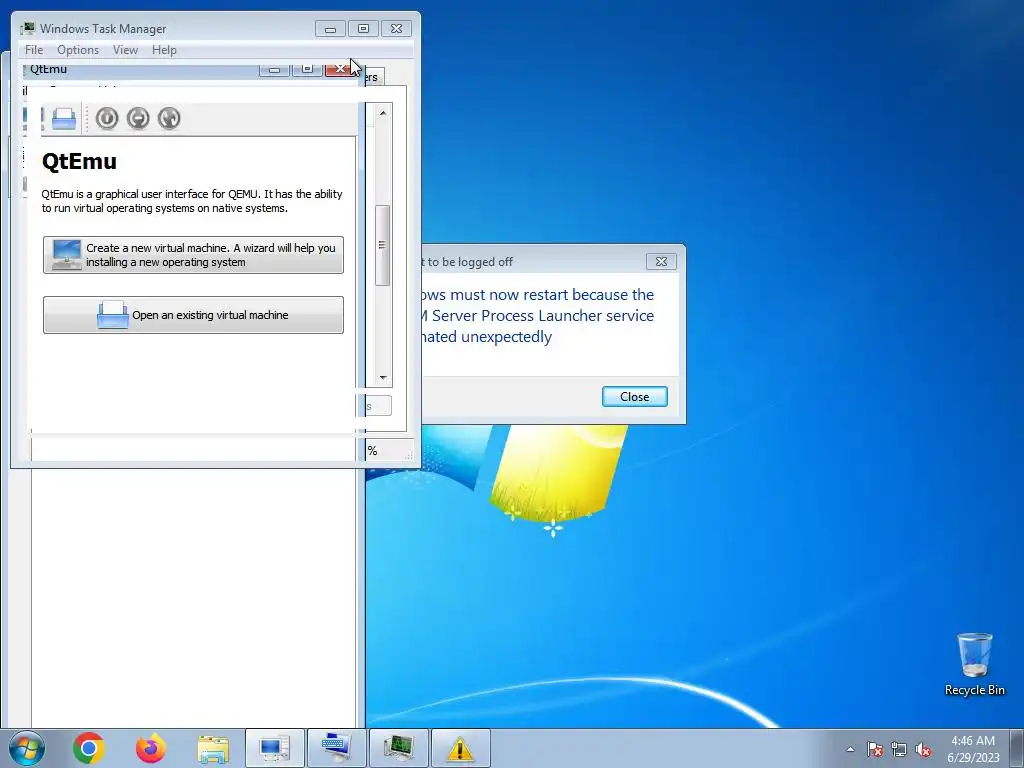This screenshot has height=768, width=1024.
Task: Create a new virtual machine in QtEmu
Action: [x=193, y=255]
